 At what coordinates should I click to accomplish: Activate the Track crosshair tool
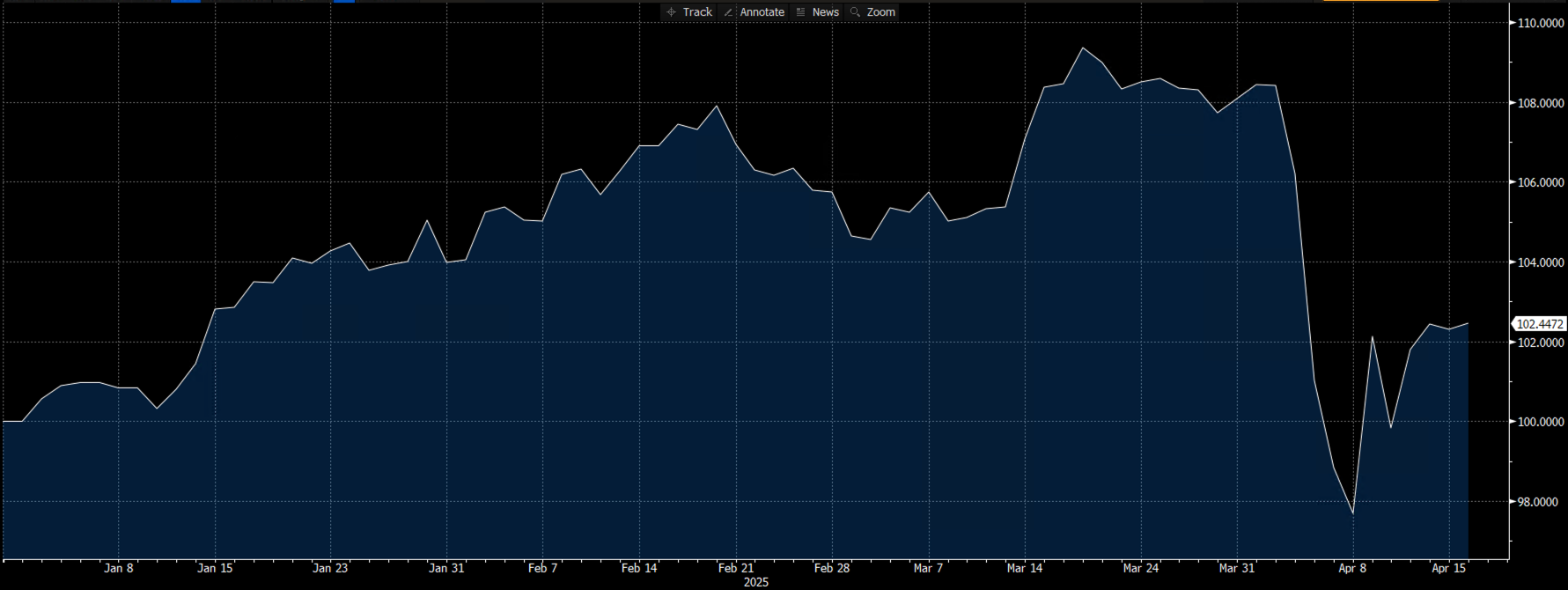click(689, 12)
